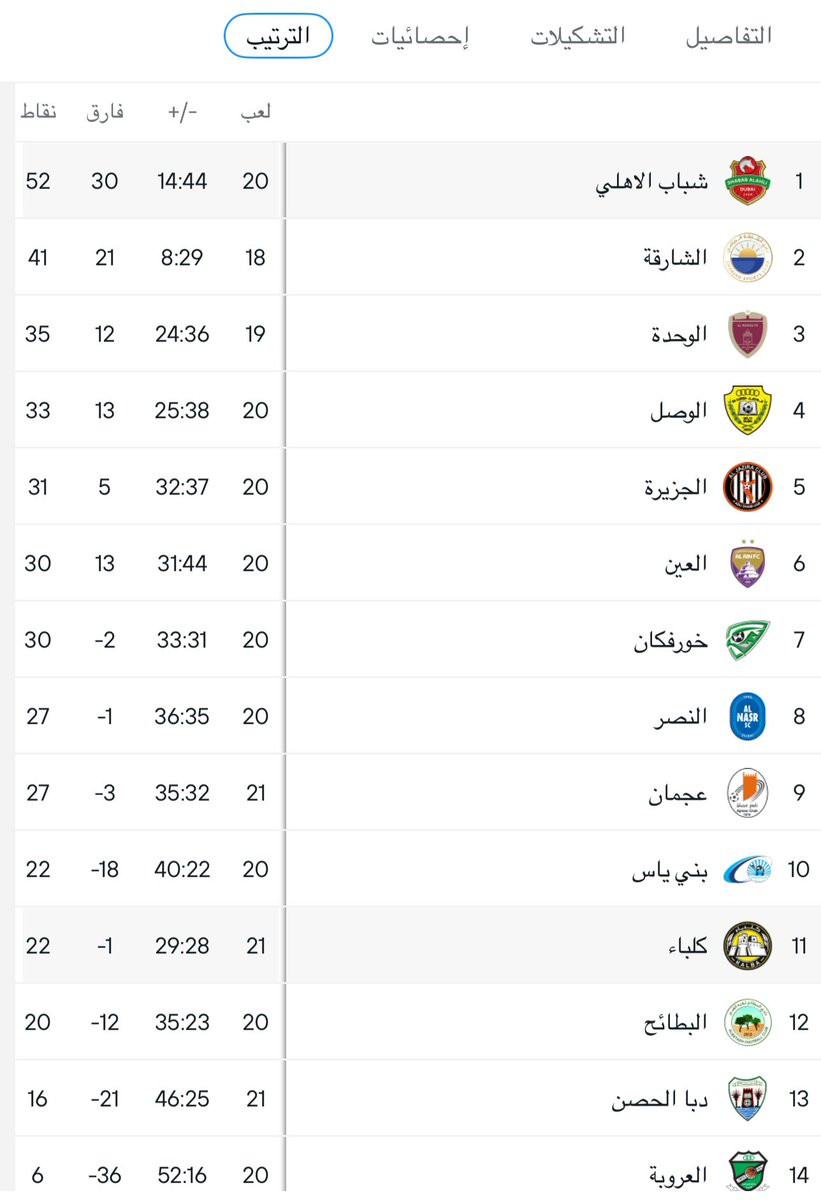Open the Shabab Al Ahli club crest
The image size is (821, 1200).
click(x=747, y=181)
